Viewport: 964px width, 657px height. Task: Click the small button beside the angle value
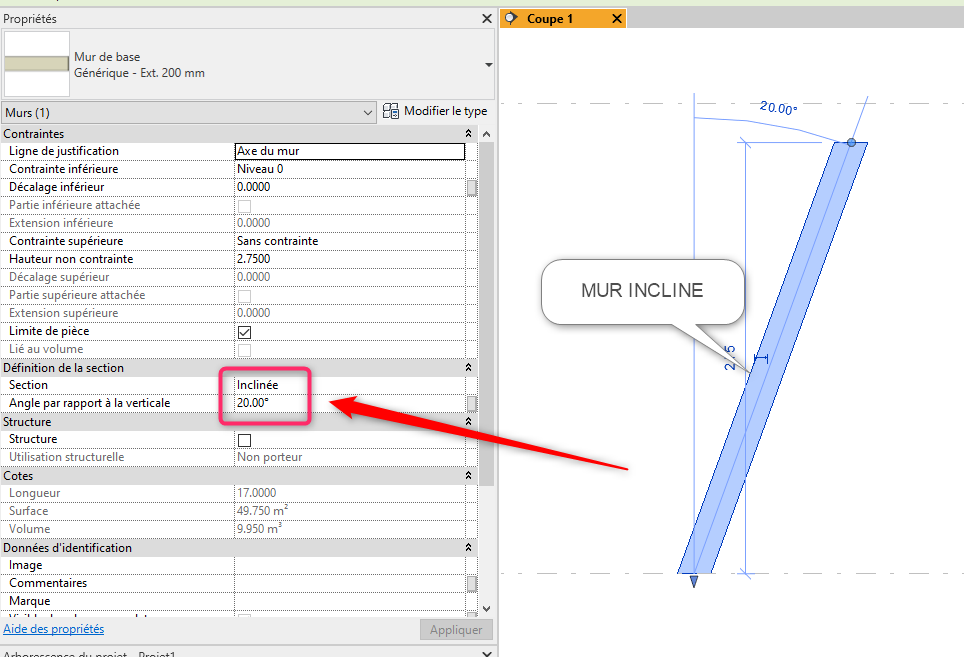472,403
